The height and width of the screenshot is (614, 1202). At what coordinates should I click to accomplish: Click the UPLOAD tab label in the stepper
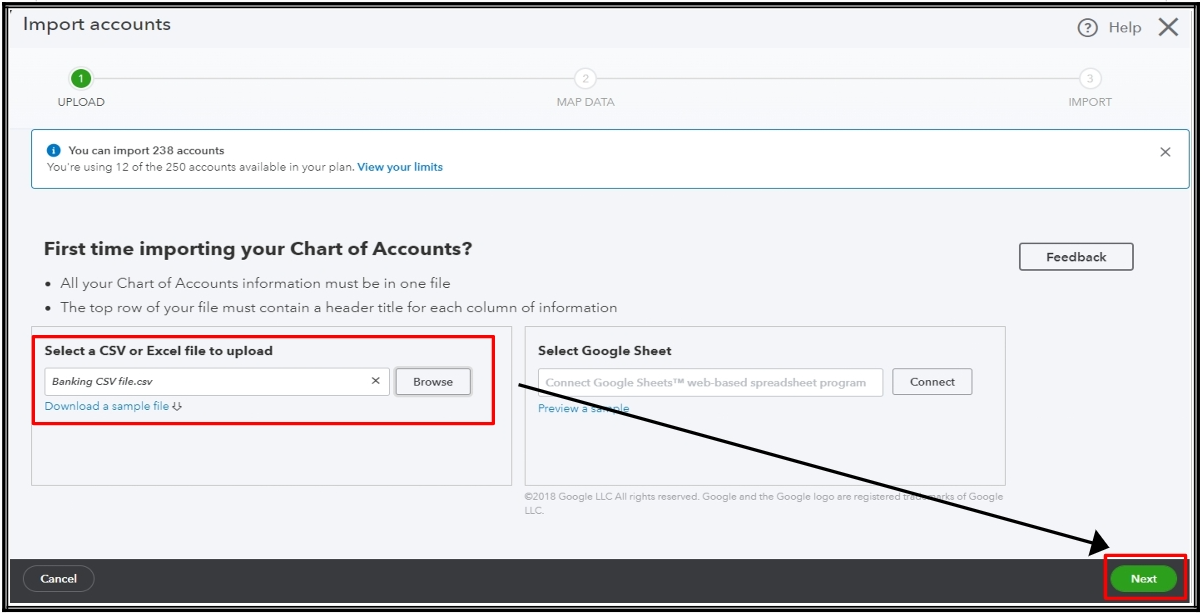point(81,101)
